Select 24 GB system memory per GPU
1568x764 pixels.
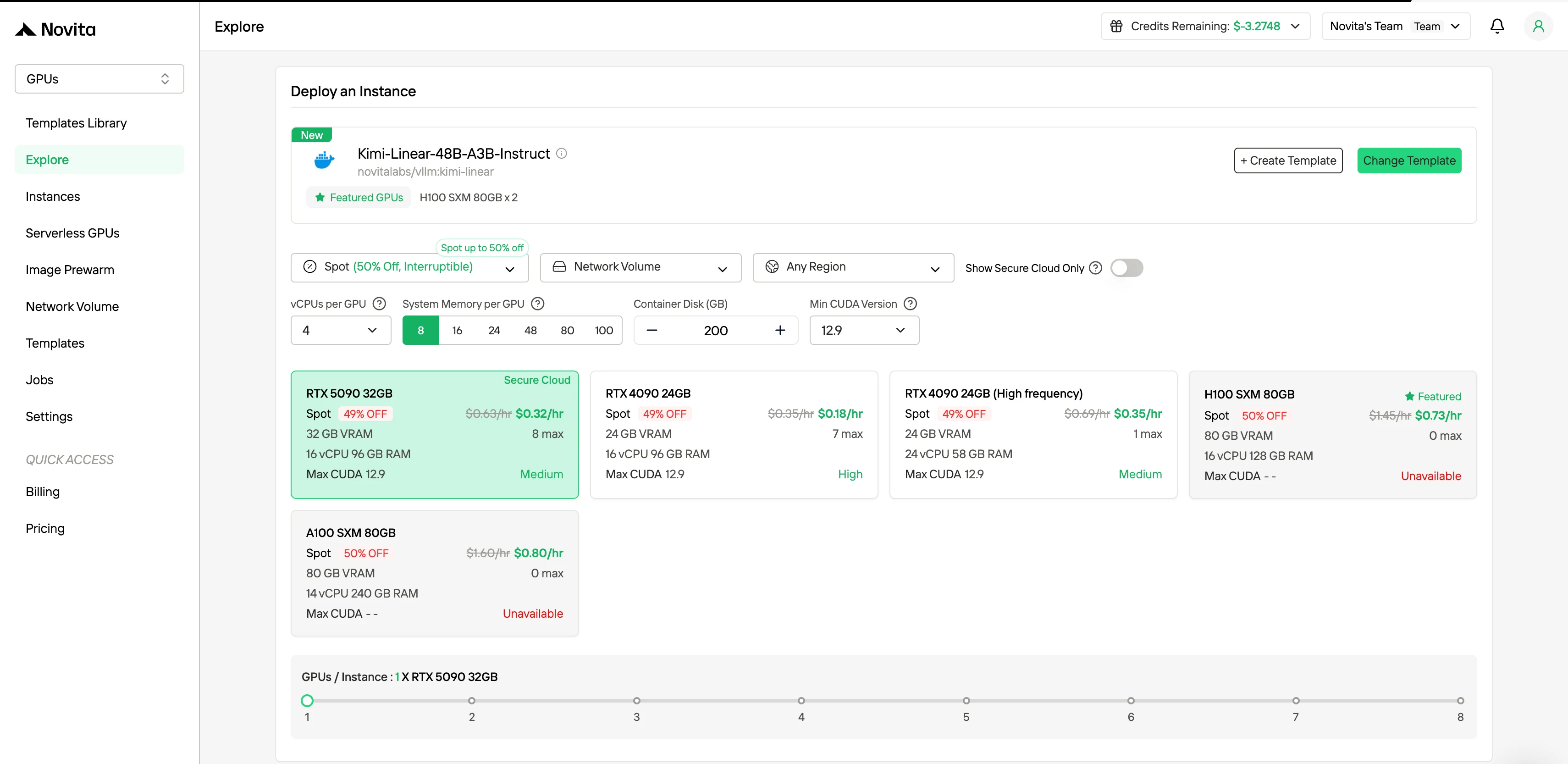494,330
